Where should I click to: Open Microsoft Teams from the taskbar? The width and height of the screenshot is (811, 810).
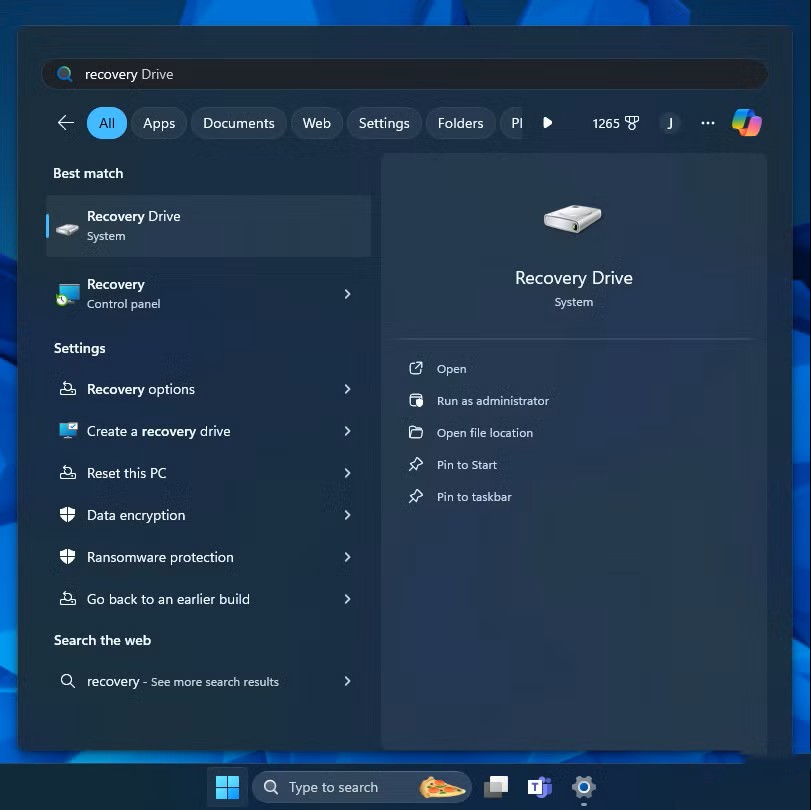[x=540, y=787]
